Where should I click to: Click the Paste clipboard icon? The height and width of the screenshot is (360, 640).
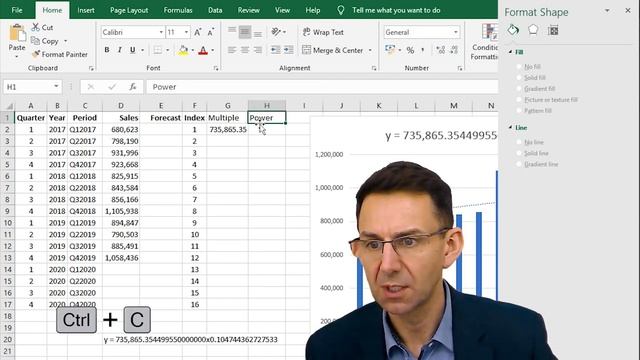tap(17, 33)
